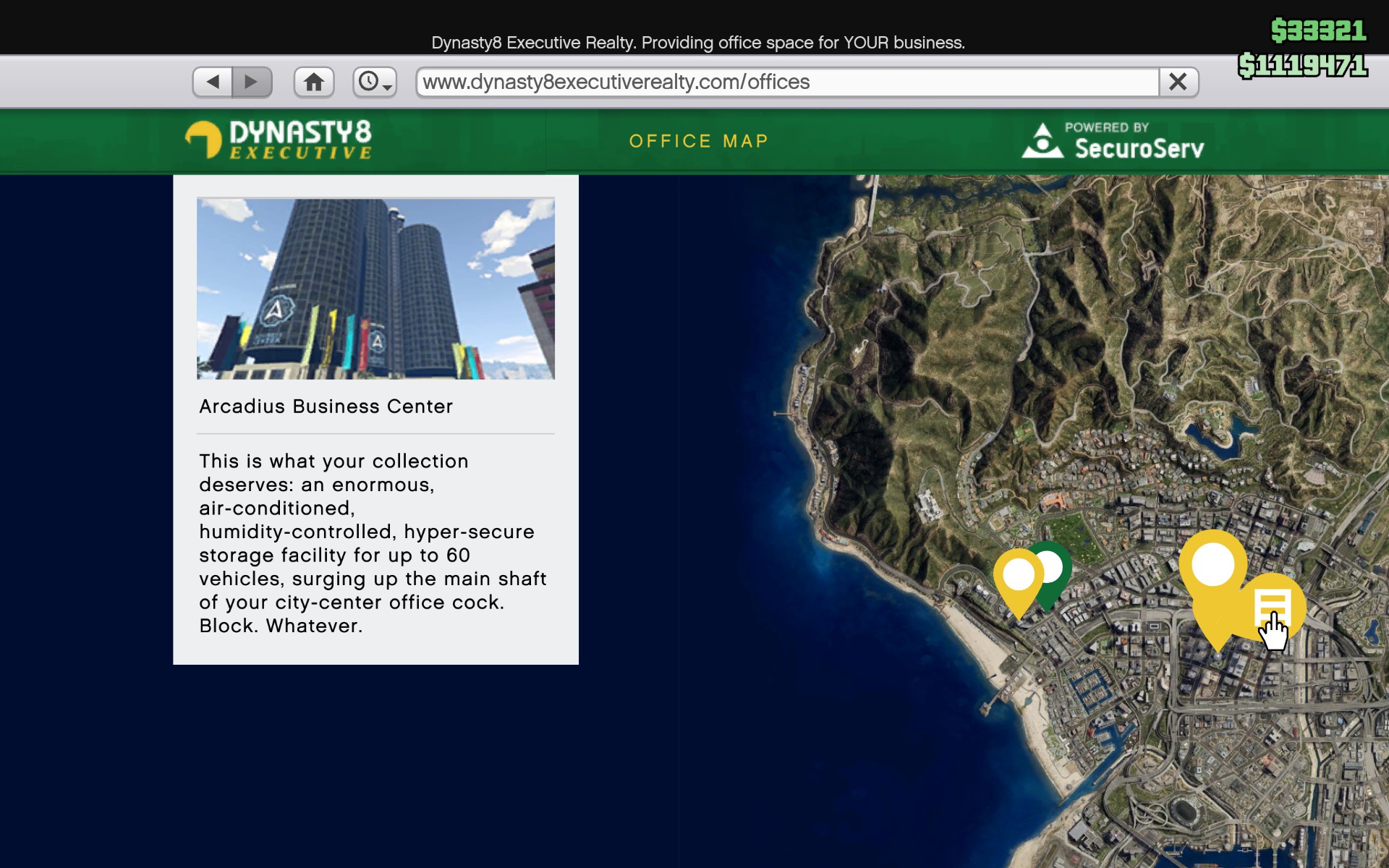Select the OFFICE MAP header tab

pyautogui.click(x=699, y=141)
